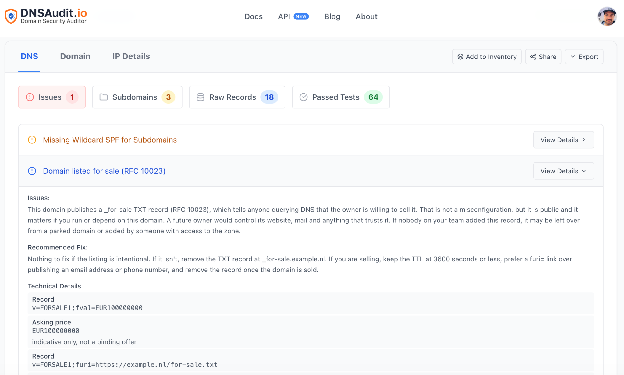Switch to the IP Details tab

pos(131,56)
